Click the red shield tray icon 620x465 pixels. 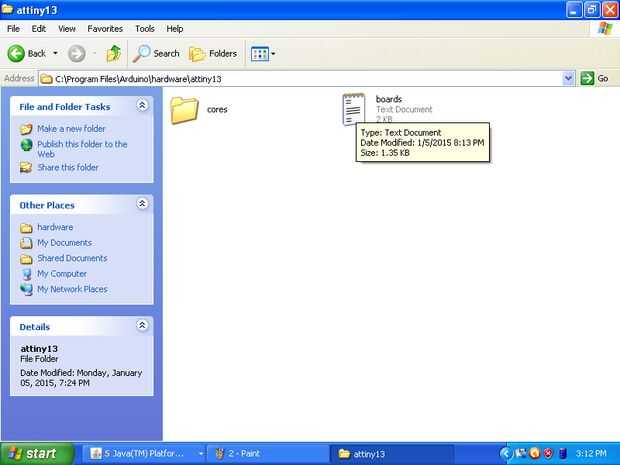tap(548, 454)
